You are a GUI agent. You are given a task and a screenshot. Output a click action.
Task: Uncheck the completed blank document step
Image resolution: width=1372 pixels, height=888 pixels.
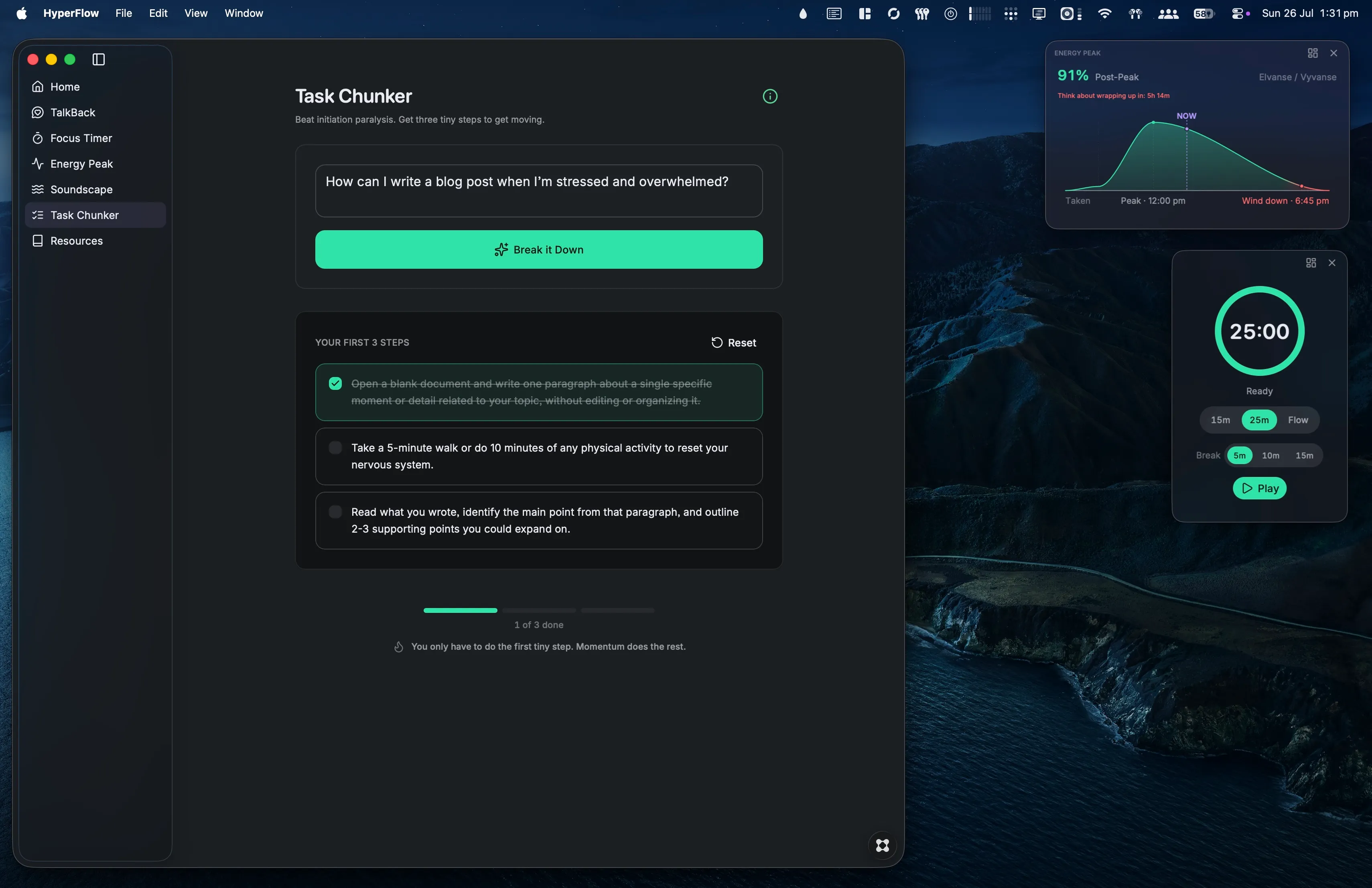click(x=335, y=384)
